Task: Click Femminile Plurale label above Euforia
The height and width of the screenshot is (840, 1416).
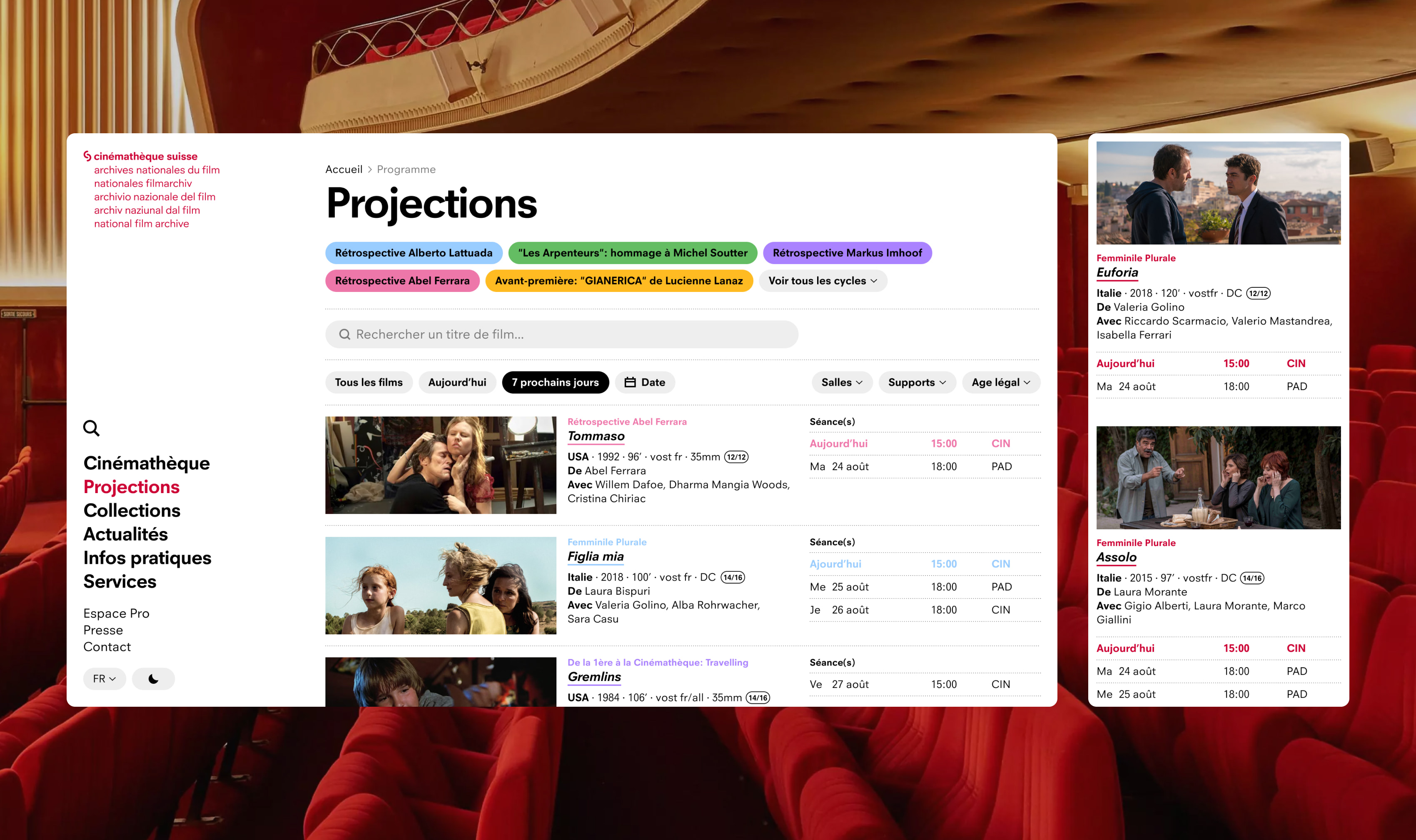Action: coord(1136,258)
